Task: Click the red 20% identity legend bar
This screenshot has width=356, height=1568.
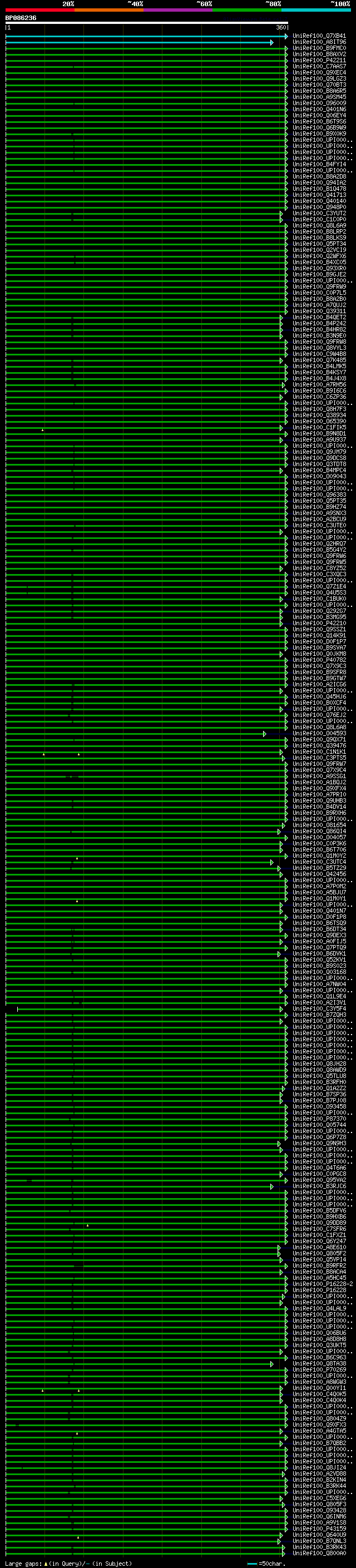Action: point(39,11)
